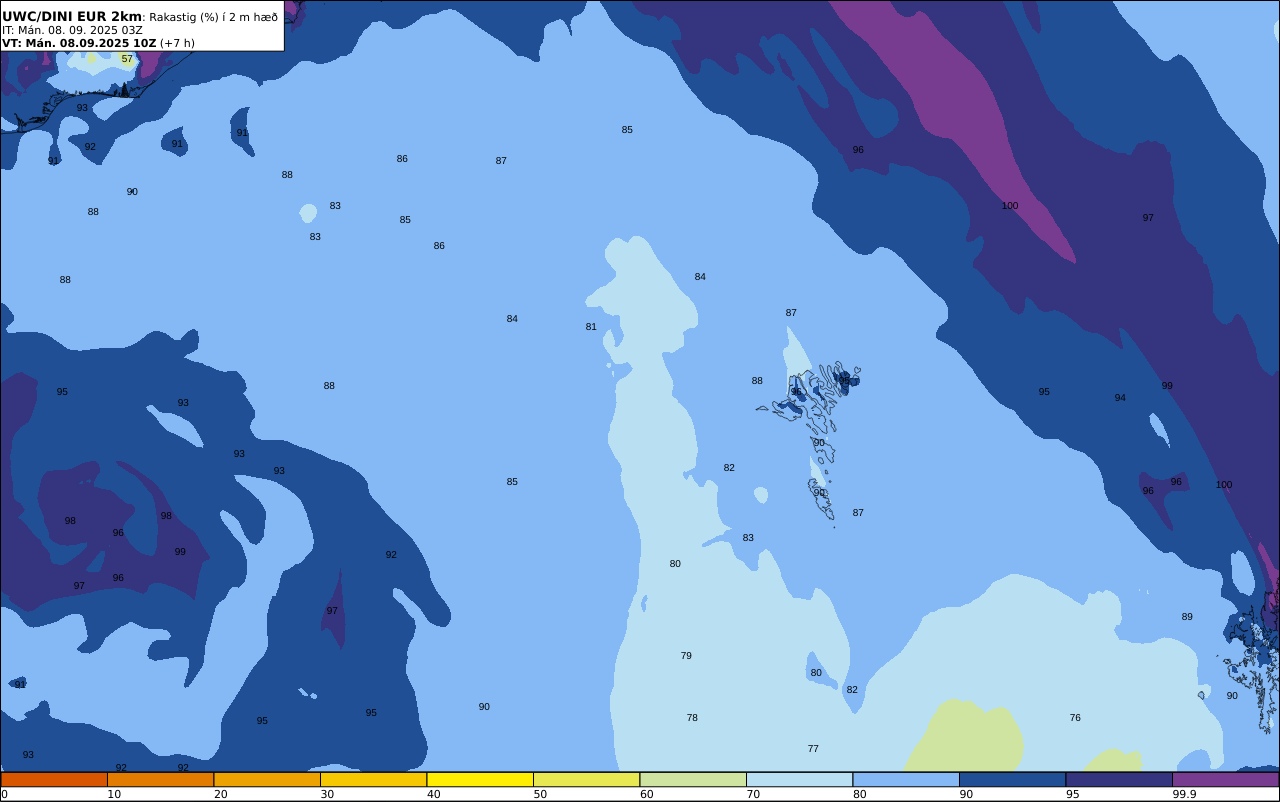Click the humidity value 81 on the map
Image resolution: width=1280 pixels, height=802 pixels.
[x=591, y=327]
